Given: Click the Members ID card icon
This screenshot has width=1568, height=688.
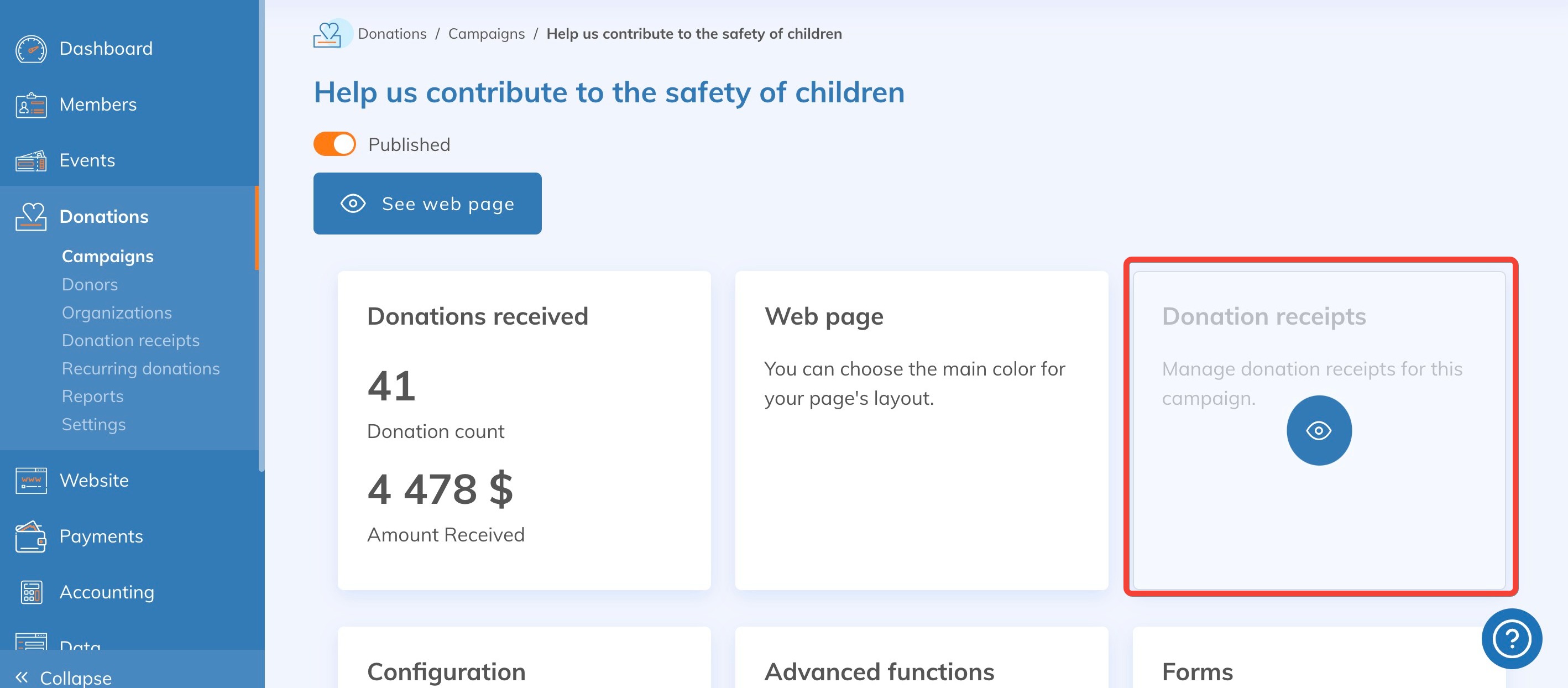Looking at the screenshot, I should tap(30, 105).
